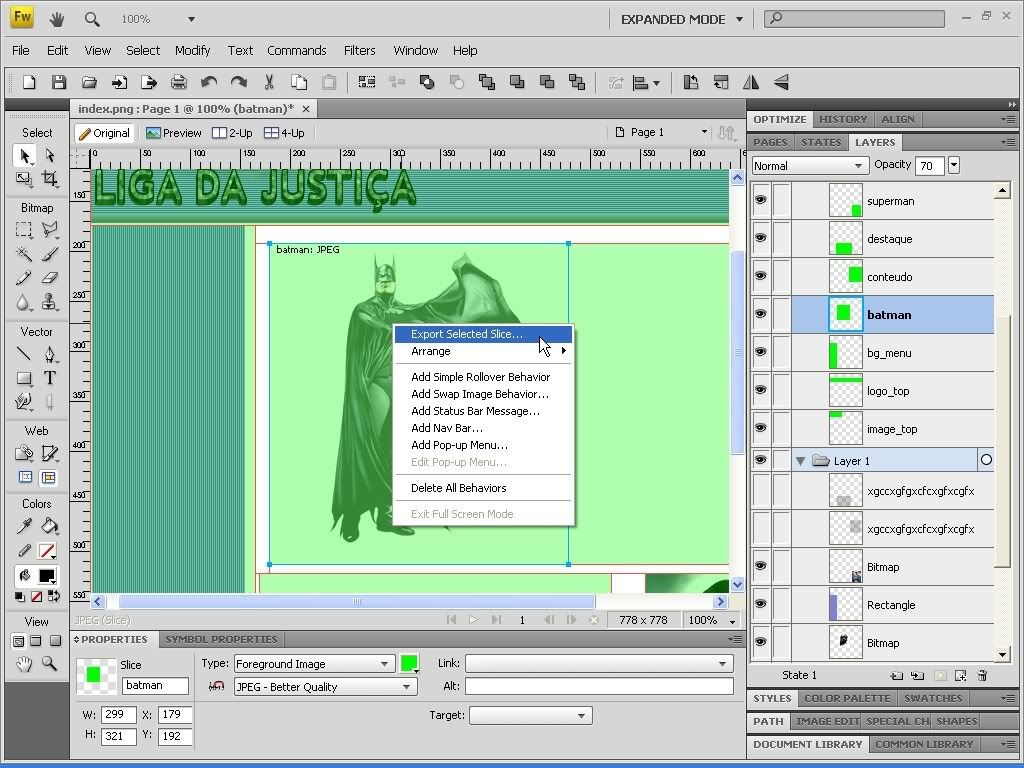Hide the conteudo slice layer

(761, 276)
